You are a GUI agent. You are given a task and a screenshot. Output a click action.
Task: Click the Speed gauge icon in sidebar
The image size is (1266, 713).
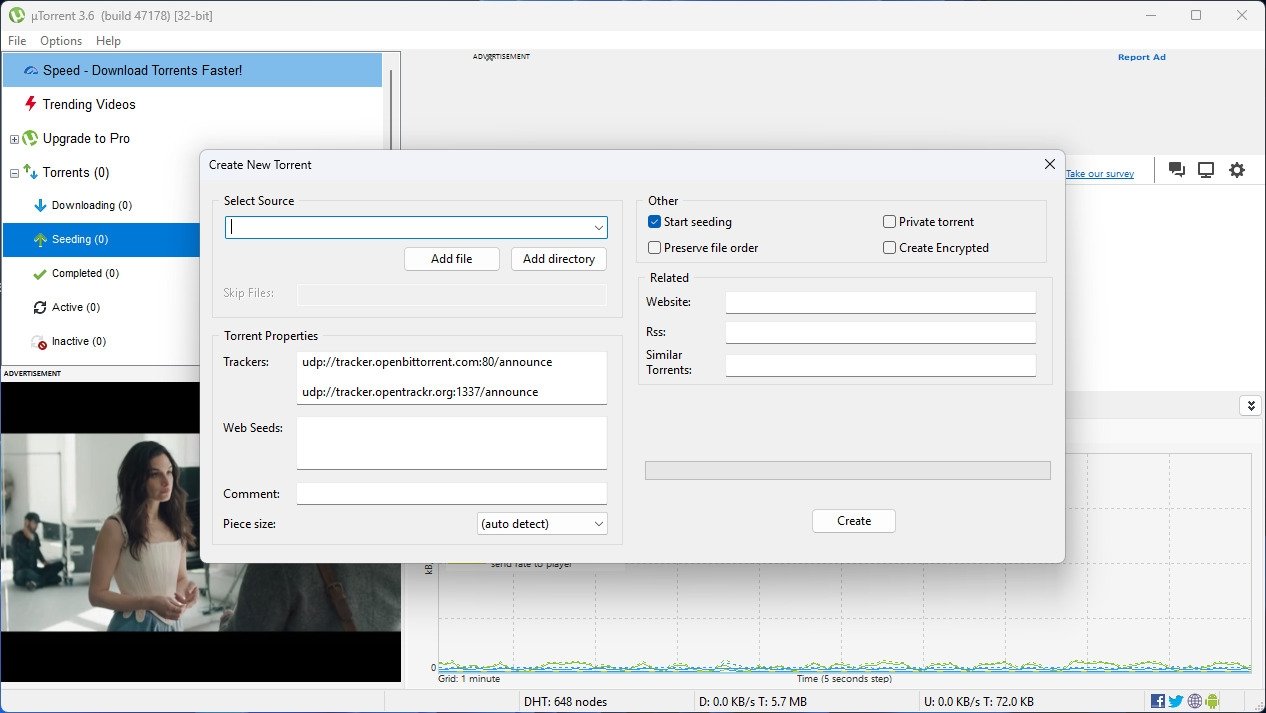point(31,71)
